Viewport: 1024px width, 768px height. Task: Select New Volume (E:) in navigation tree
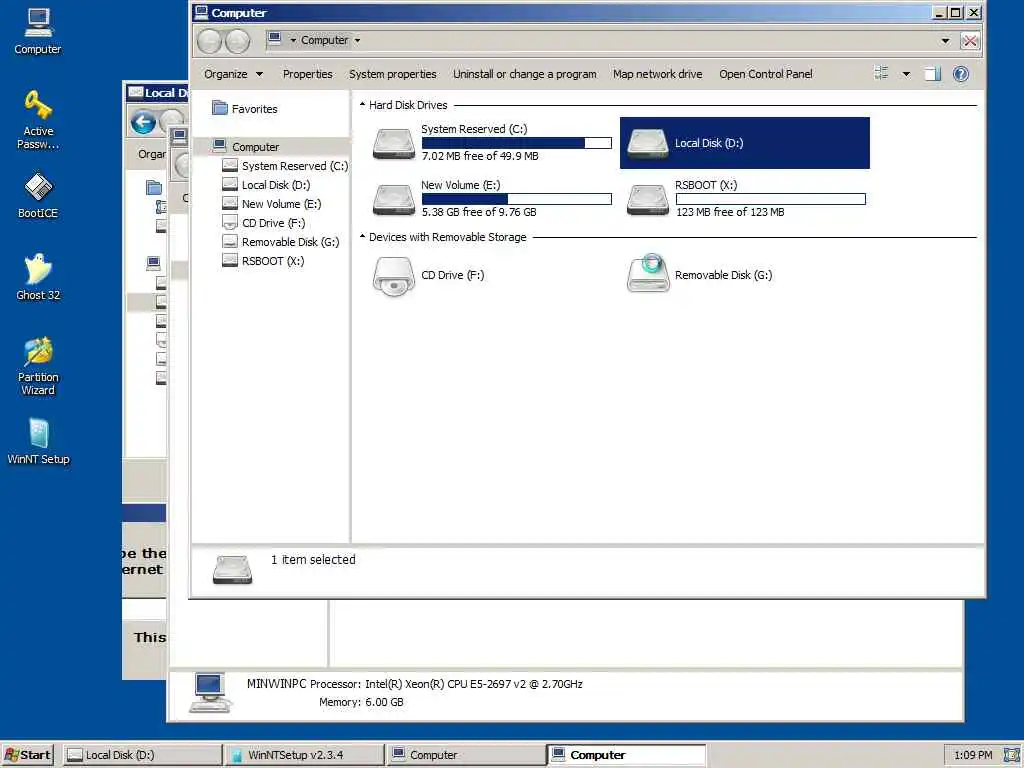click(272, 204)
